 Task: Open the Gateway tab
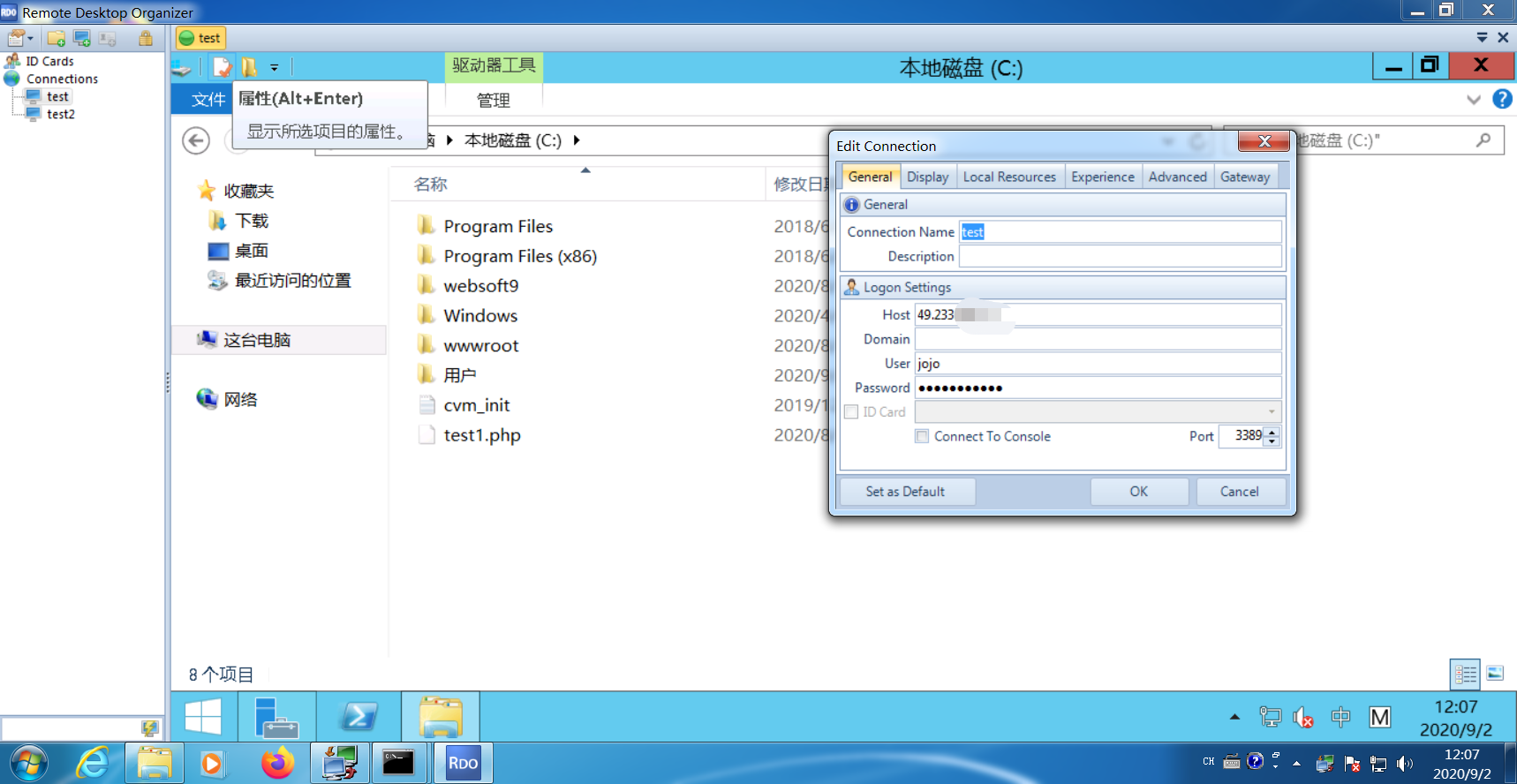click(x=1245, y=177)
